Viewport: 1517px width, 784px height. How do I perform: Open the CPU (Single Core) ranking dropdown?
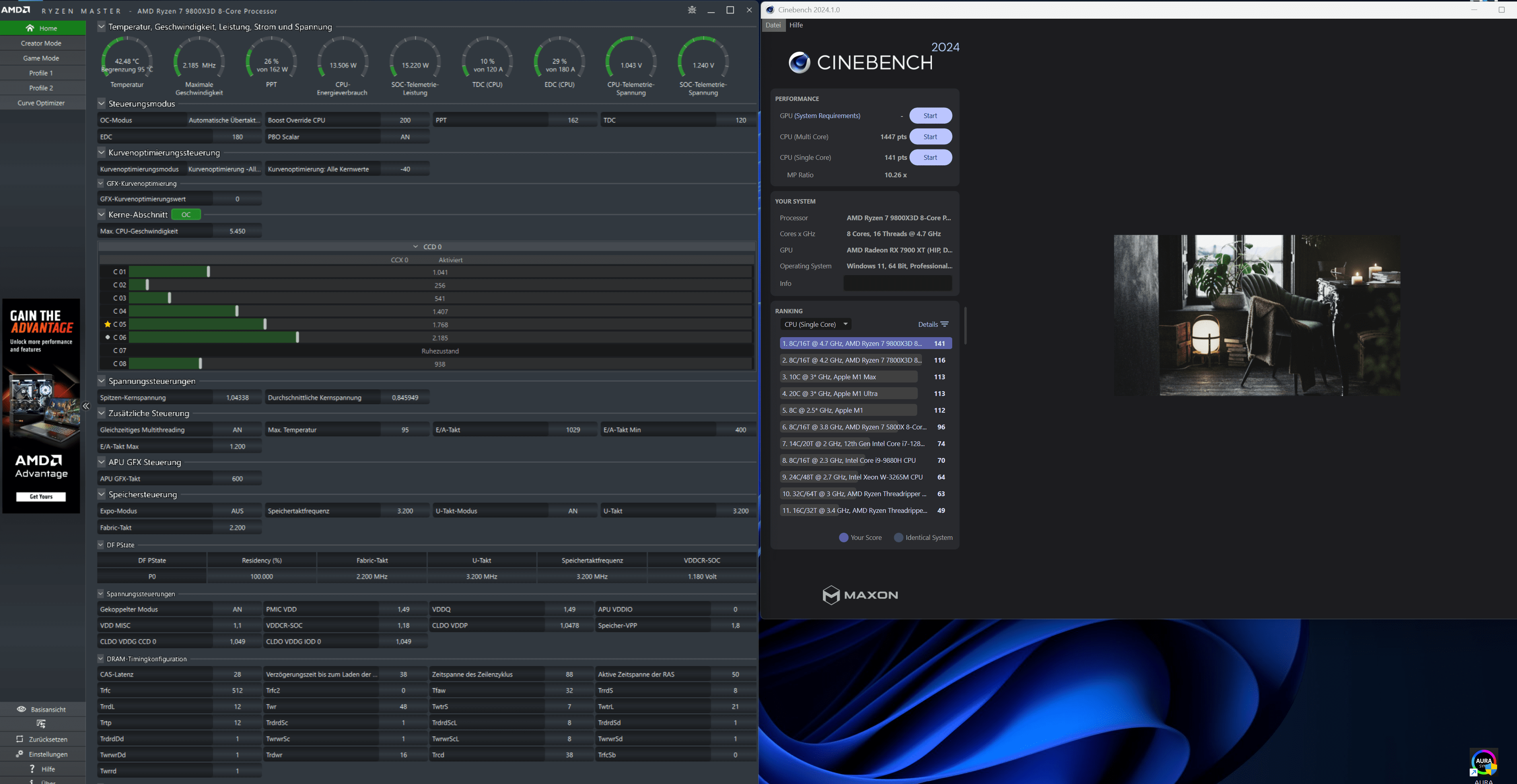tap(816, 324)
